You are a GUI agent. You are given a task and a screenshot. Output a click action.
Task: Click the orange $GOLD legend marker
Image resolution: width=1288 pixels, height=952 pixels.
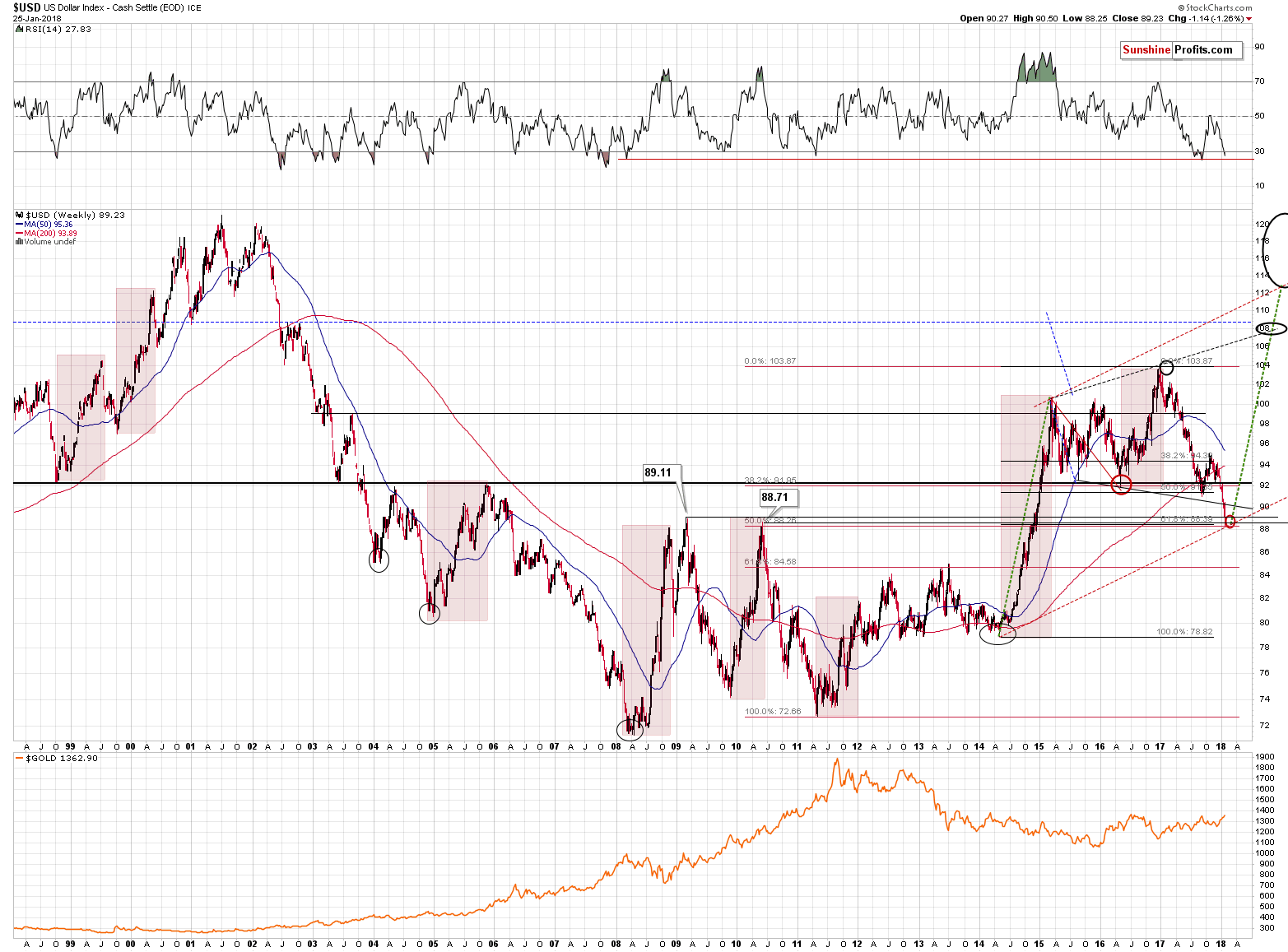[x=20, y=759]
